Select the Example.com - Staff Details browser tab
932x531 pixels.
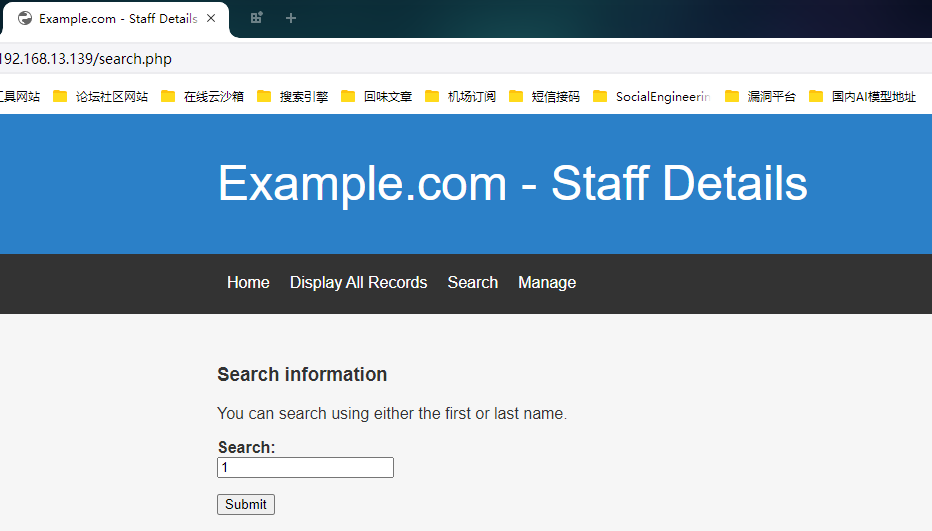point(116,19)
